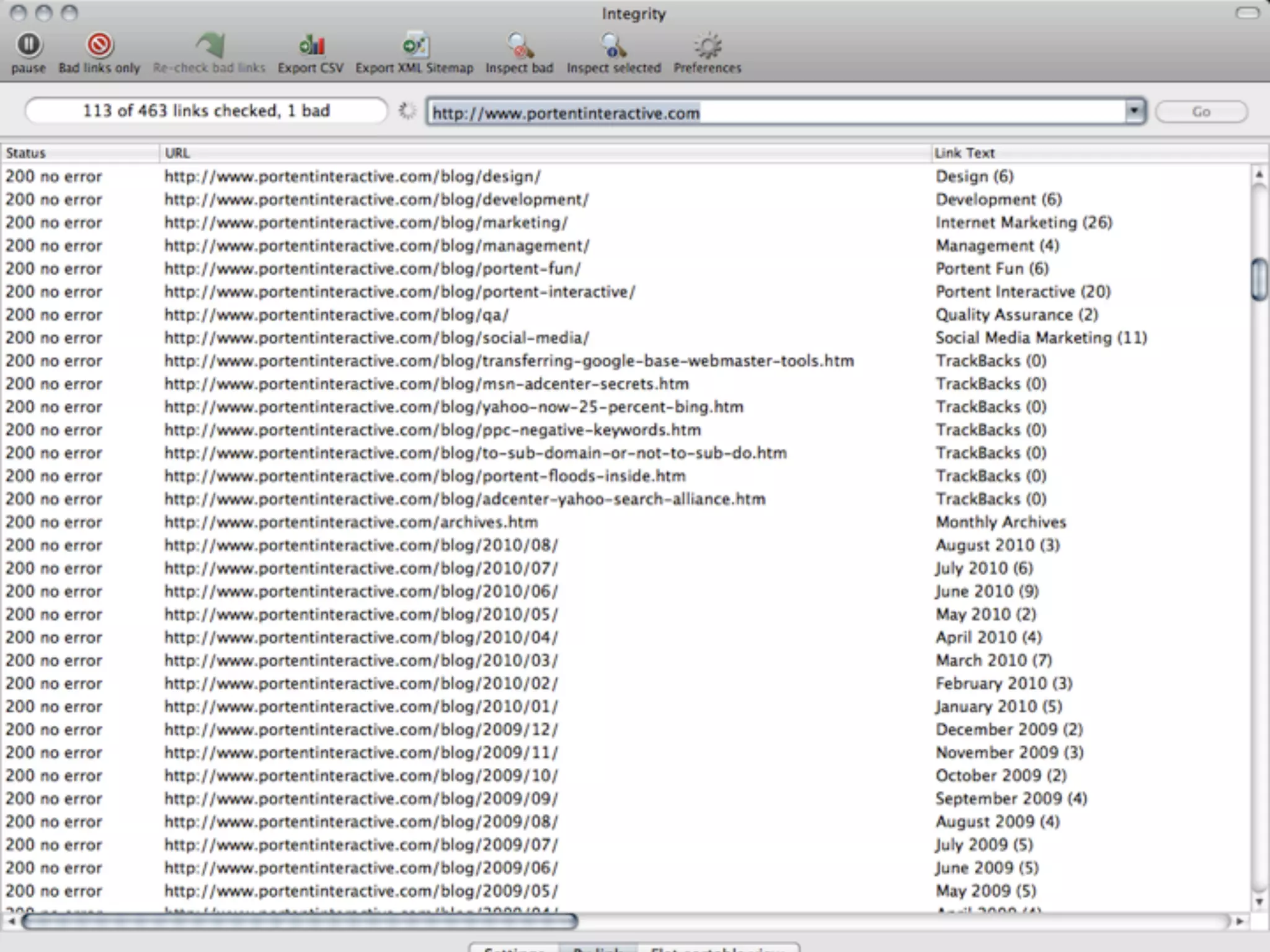The width and height of the screenshot is (1270, 952).
Task: Click the vertical scrollbar thumb
Action: coord(1259,280)
